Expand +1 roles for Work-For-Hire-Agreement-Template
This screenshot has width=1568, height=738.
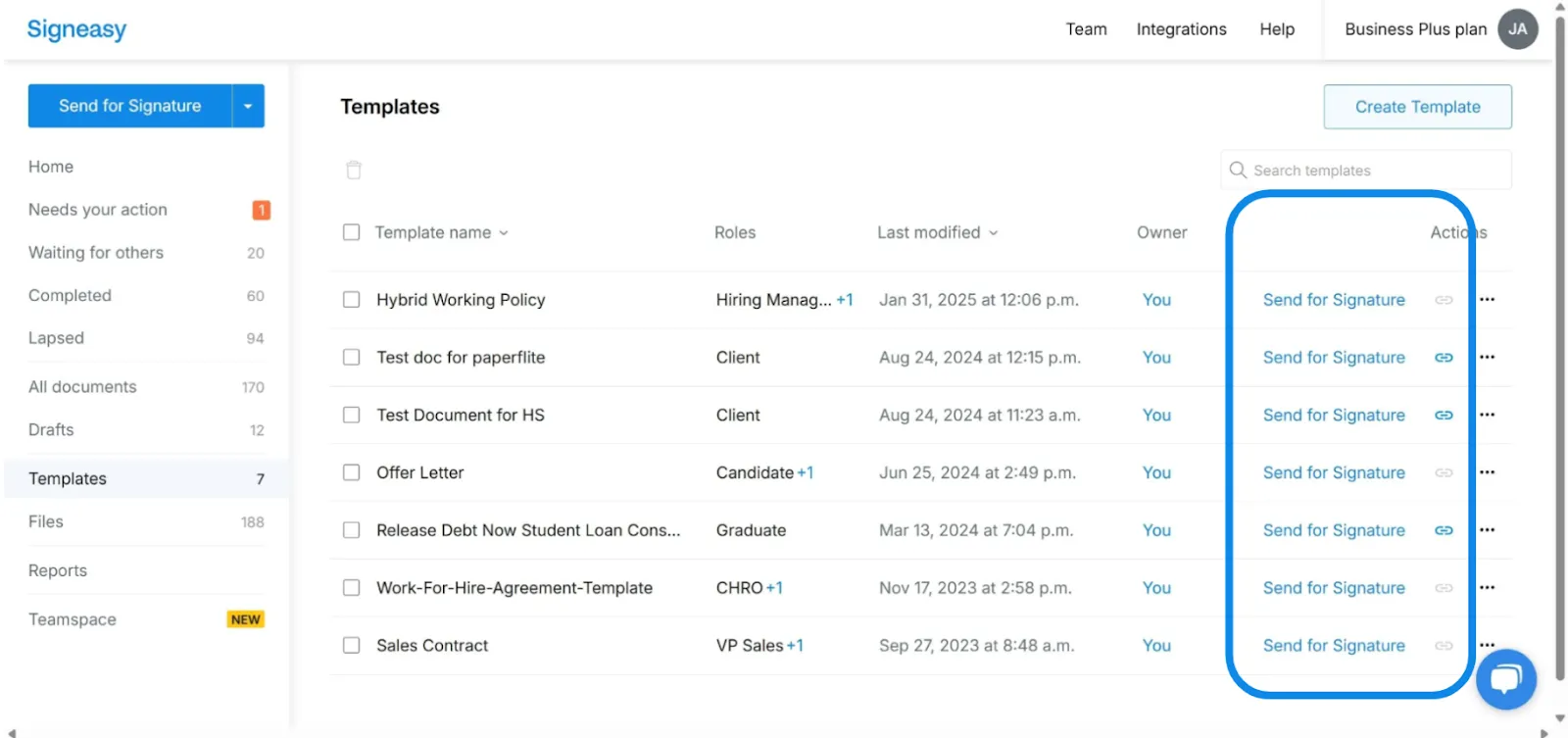774,588
